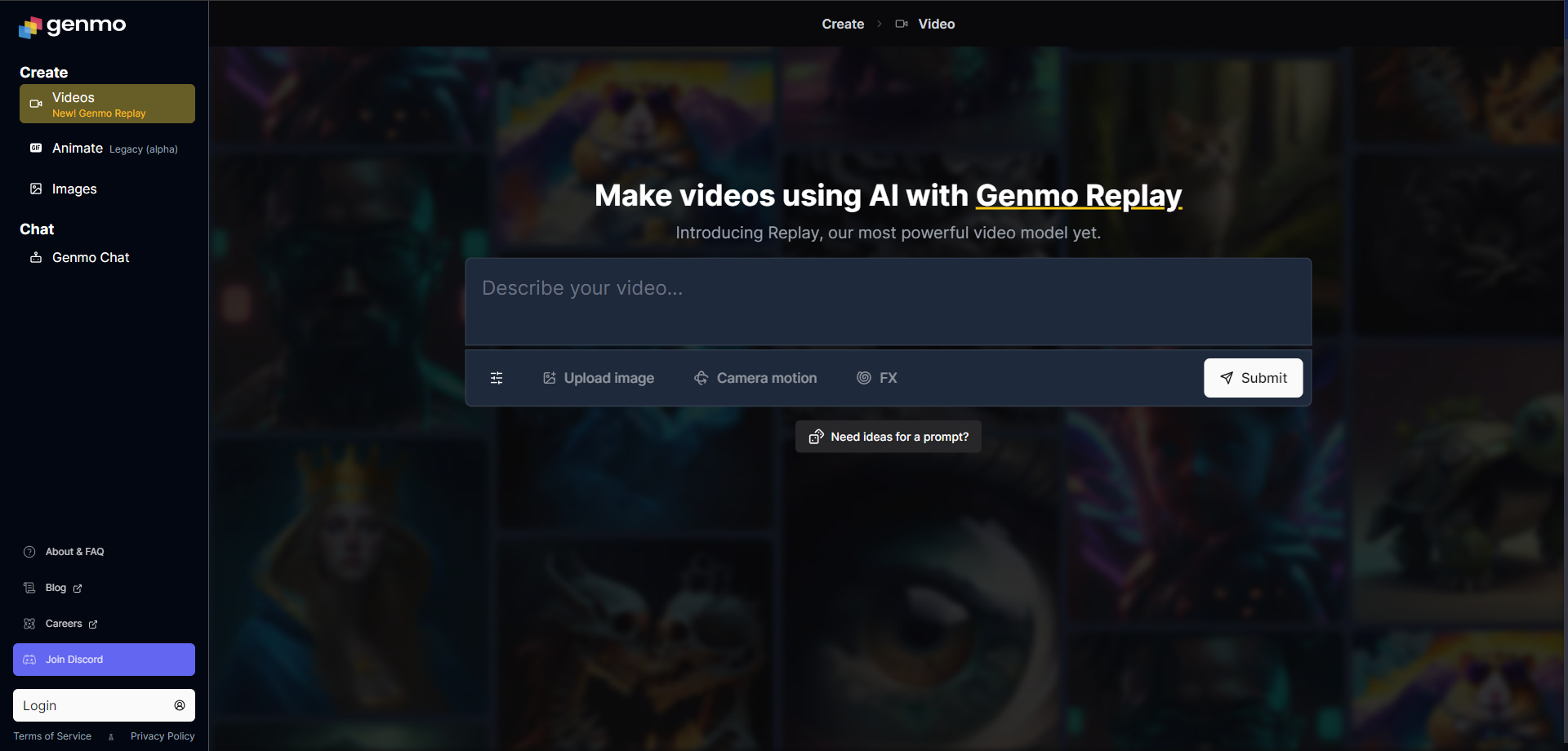Open the Privacy Policy link
The image size is (1568, 751).
163,736
